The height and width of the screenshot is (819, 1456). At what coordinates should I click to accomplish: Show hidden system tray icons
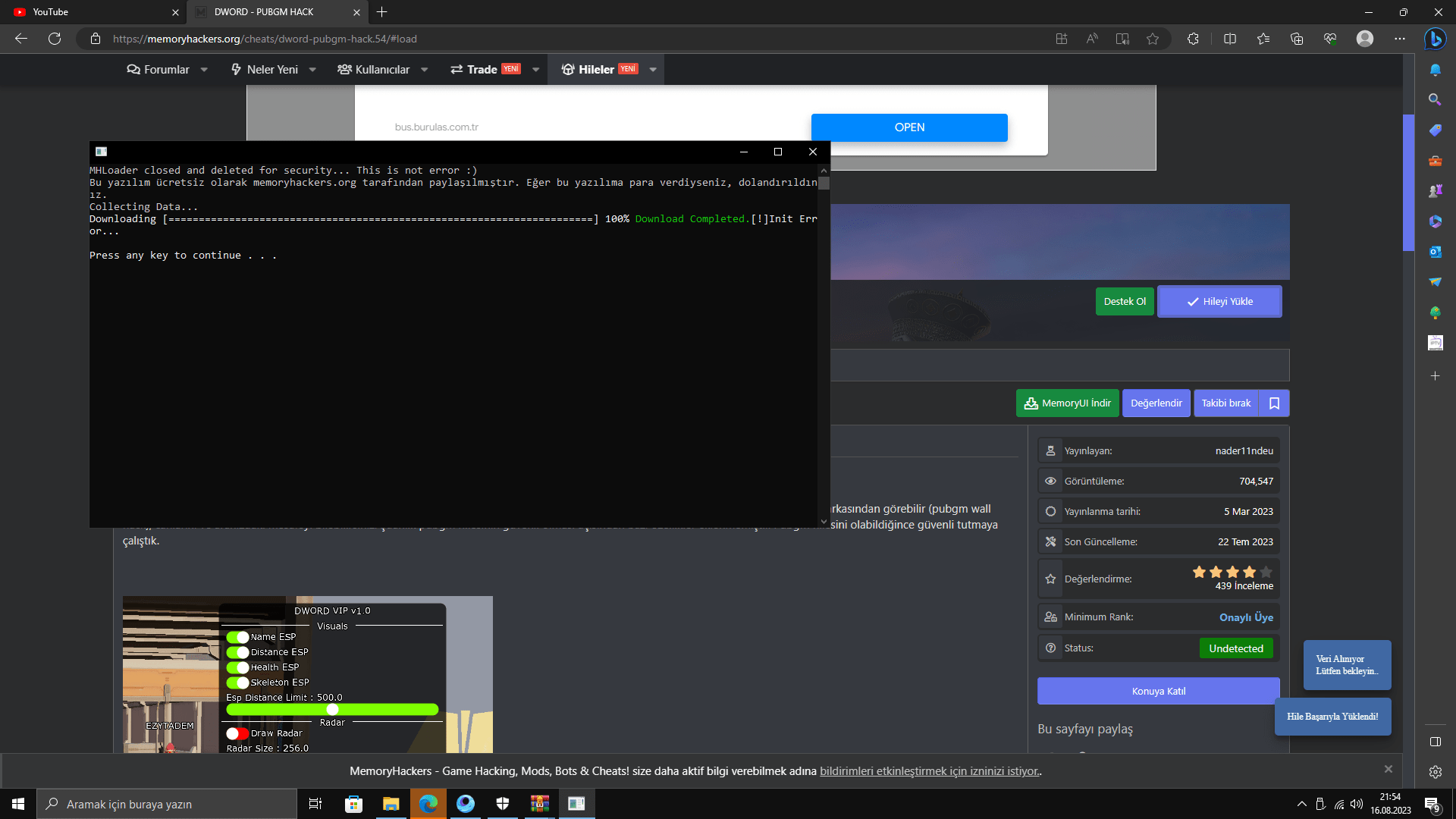1302,804
